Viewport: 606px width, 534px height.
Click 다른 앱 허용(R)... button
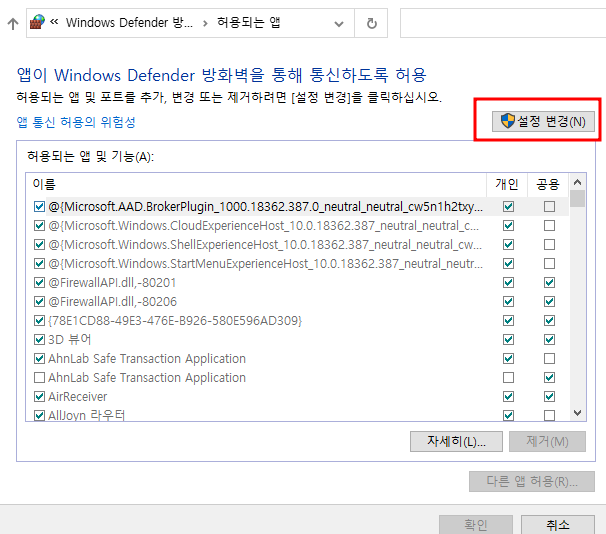click(x=532, y=481)
